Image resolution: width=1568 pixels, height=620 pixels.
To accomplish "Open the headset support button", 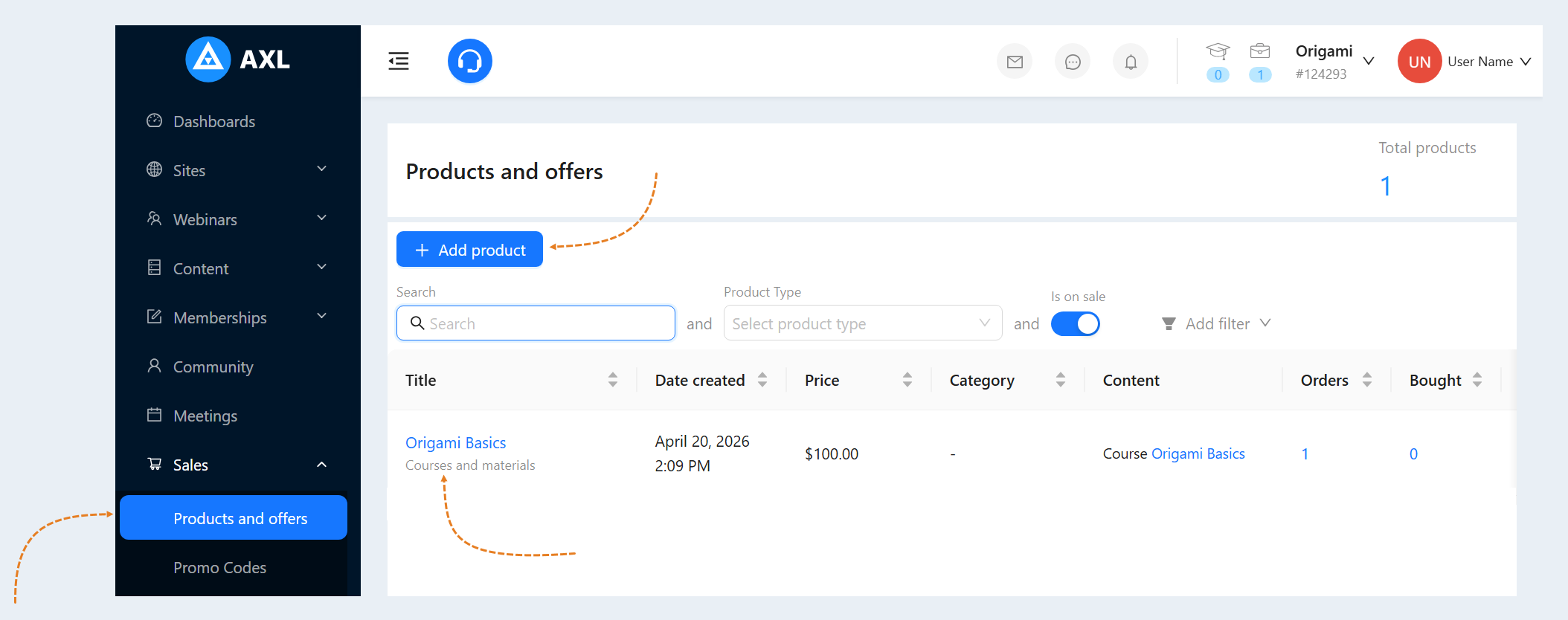I will click(470, 61).
